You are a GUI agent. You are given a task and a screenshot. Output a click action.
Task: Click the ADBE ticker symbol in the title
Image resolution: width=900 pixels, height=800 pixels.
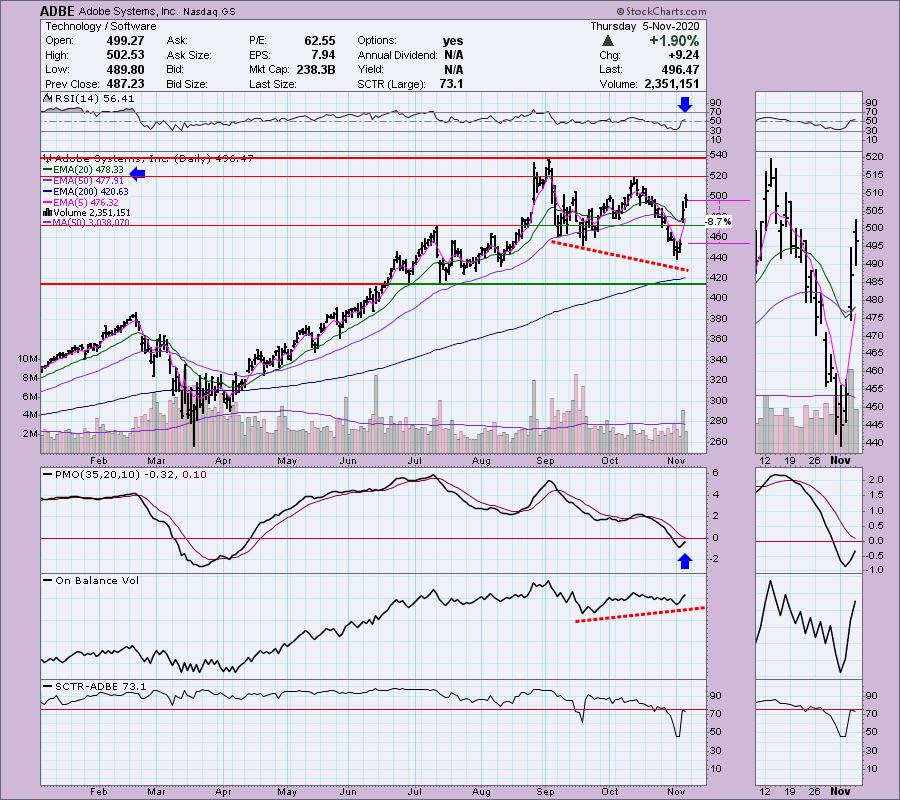59,11
